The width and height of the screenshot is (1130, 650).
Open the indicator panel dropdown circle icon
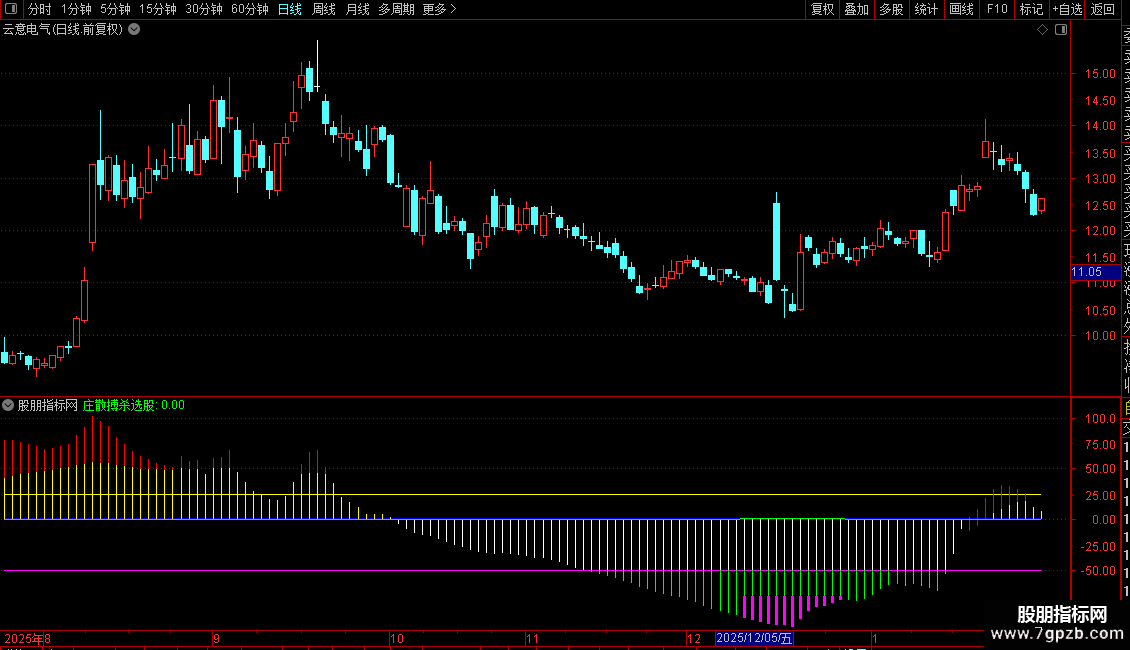click(x=8, y=405)
